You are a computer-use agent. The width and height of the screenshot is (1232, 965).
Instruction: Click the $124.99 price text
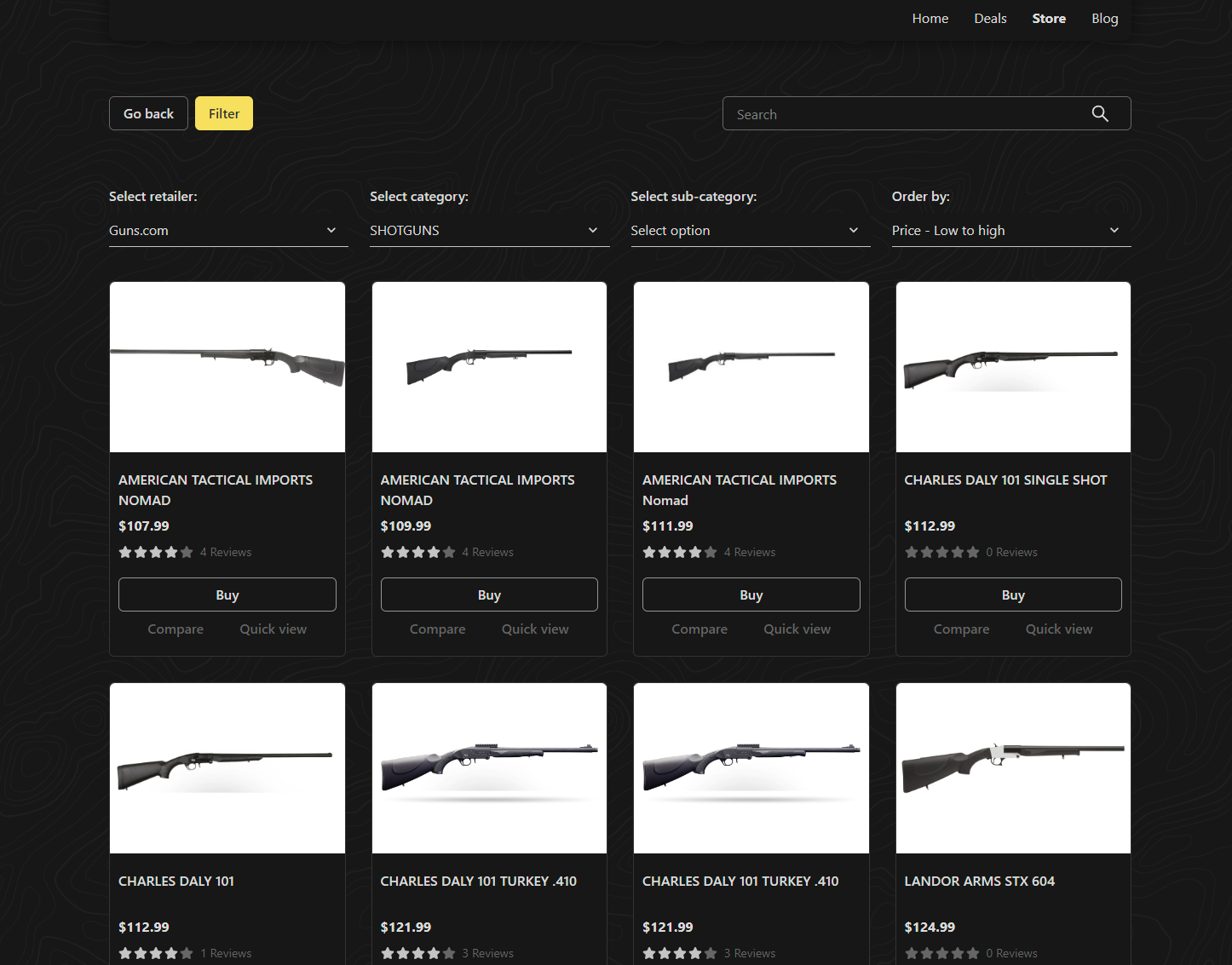click(x=930, y=928)
